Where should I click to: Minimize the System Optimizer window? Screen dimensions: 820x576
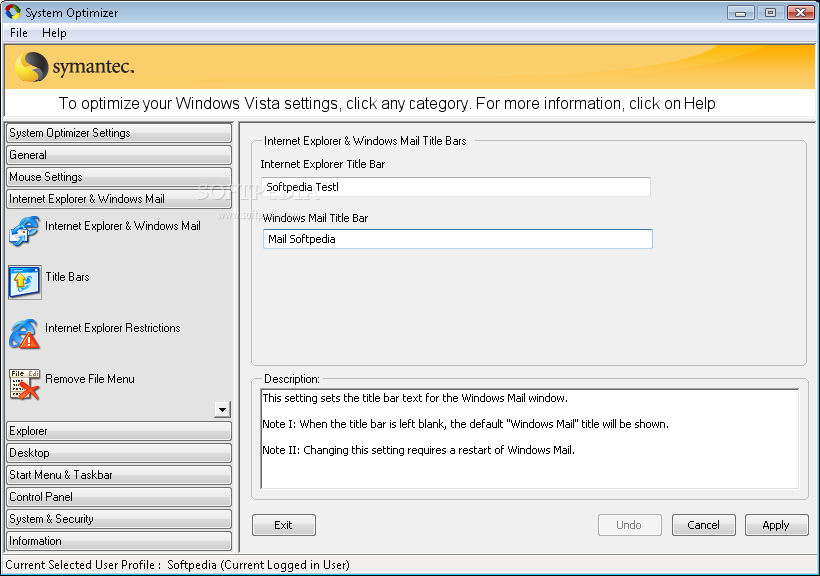pos(741,13)
